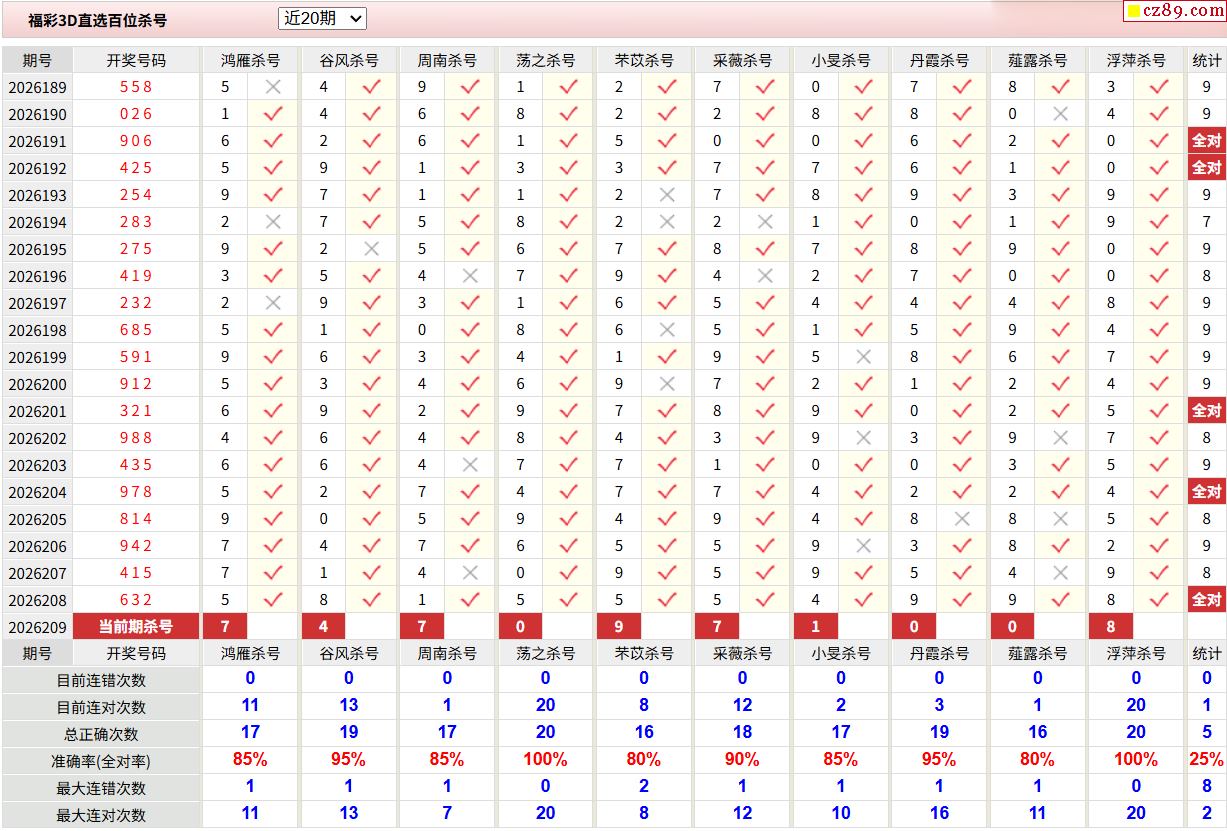Click the 谷风 current kill number 4
1227x831 pixels.
click(324, 627)
